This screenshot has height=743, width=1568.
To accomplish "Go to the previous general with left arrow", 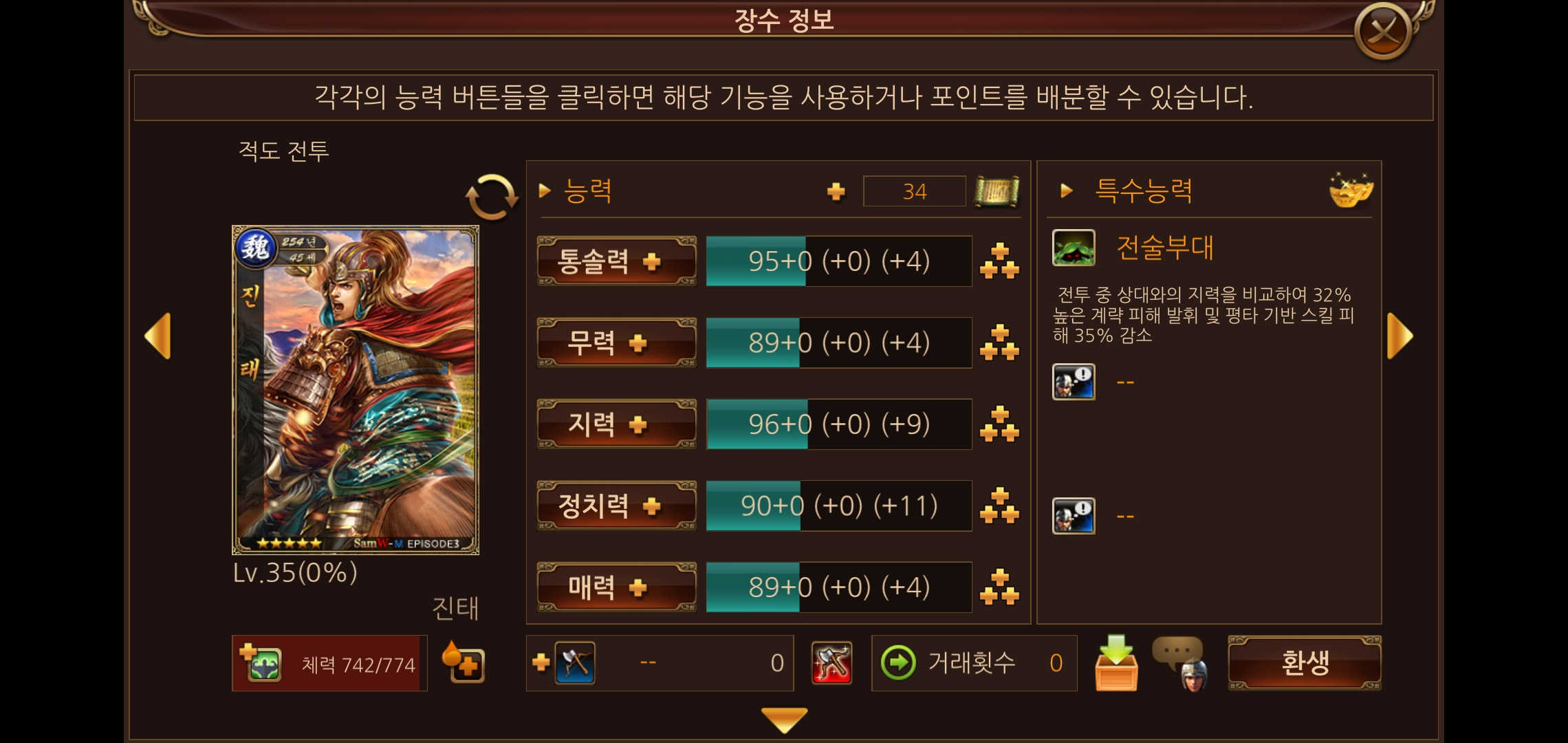I will tap(157, 336).
